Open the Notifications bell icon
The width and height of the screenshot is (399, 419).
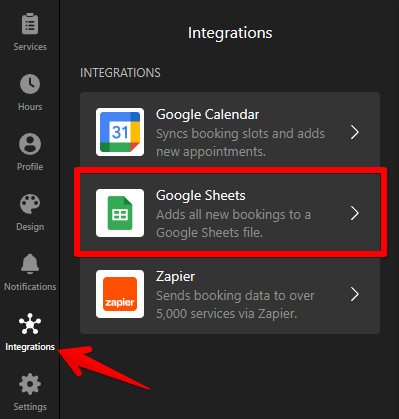click(x=30, y=264)
